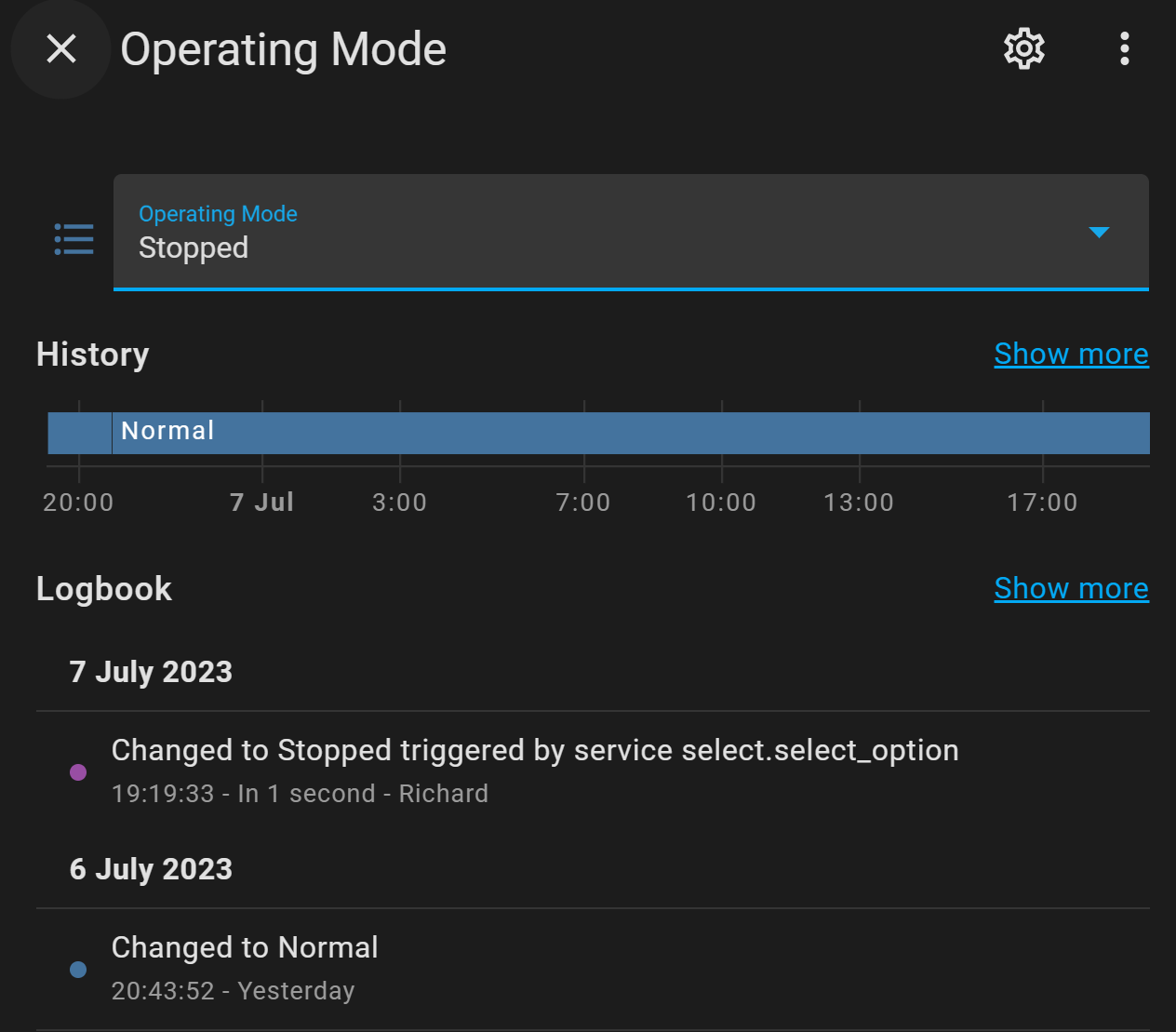This screenshot has width=1176, height=1032.
Task: Click the purple state dot for Stopped entry
Action: (78, 771)
